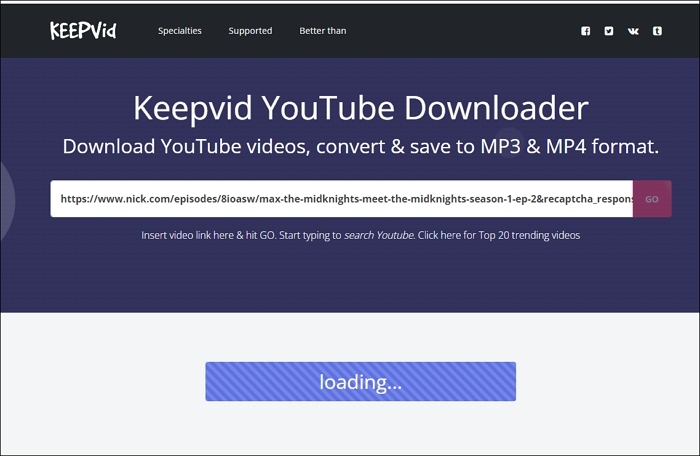The width and height of the screenshot is (700, 456).
Task: Open the Twitter social icon
Action: [x=608, y=31]
